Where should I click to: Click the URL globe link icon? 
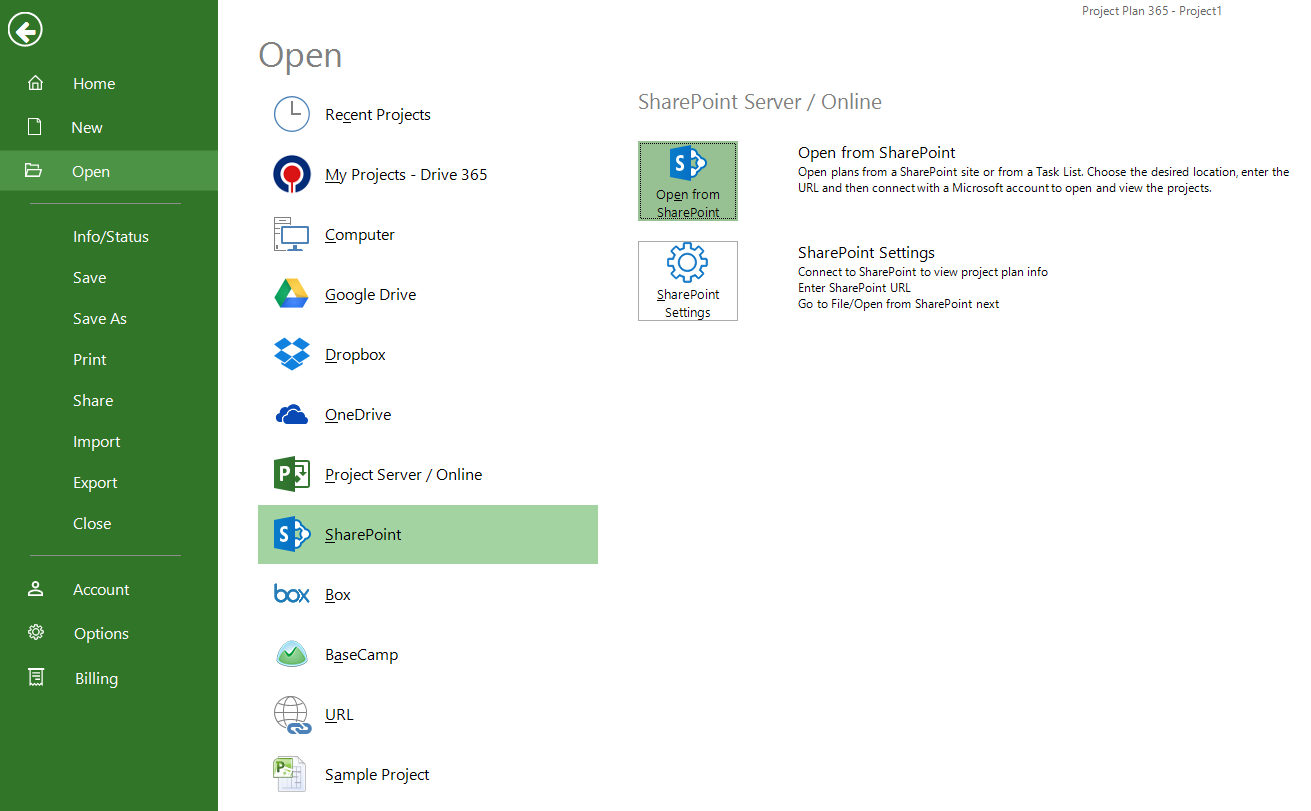tap(292, 715)
